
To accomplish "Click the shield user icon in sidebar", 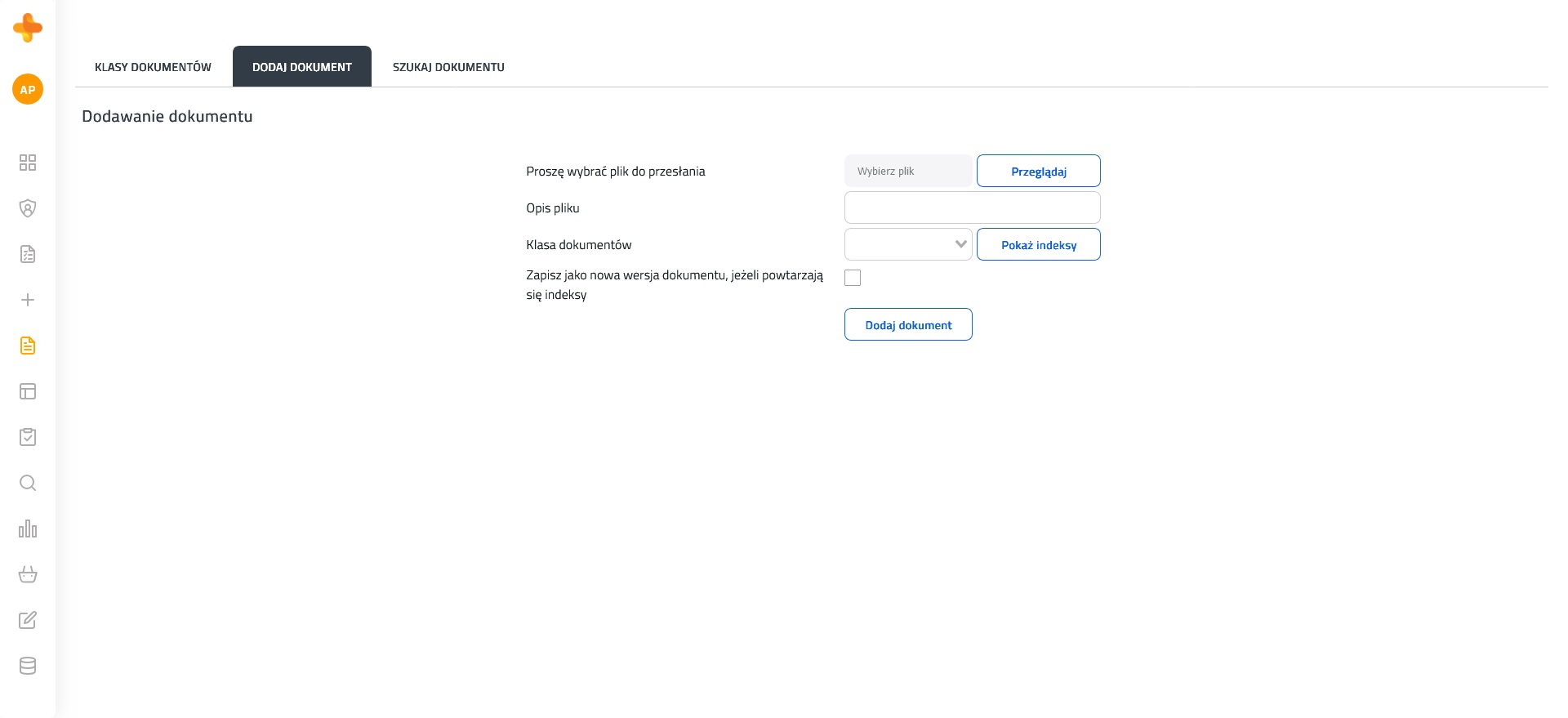I will (28, 208).
